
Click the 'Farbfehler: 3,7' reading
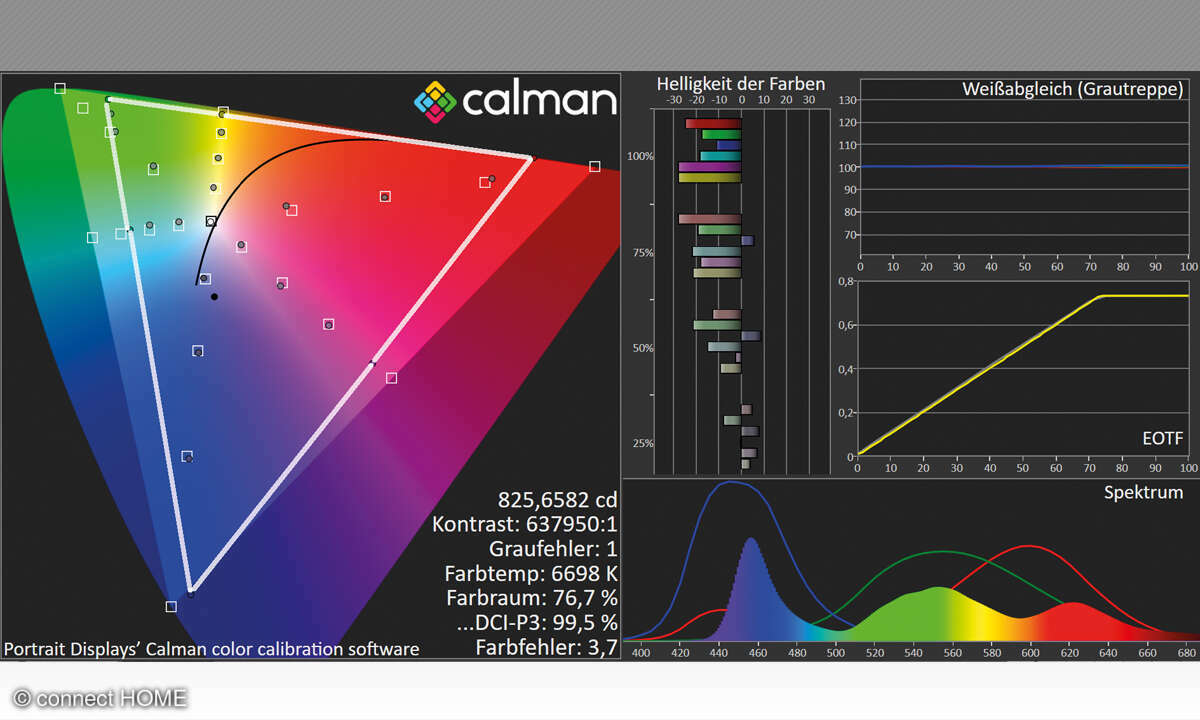(x=546, y=648)
